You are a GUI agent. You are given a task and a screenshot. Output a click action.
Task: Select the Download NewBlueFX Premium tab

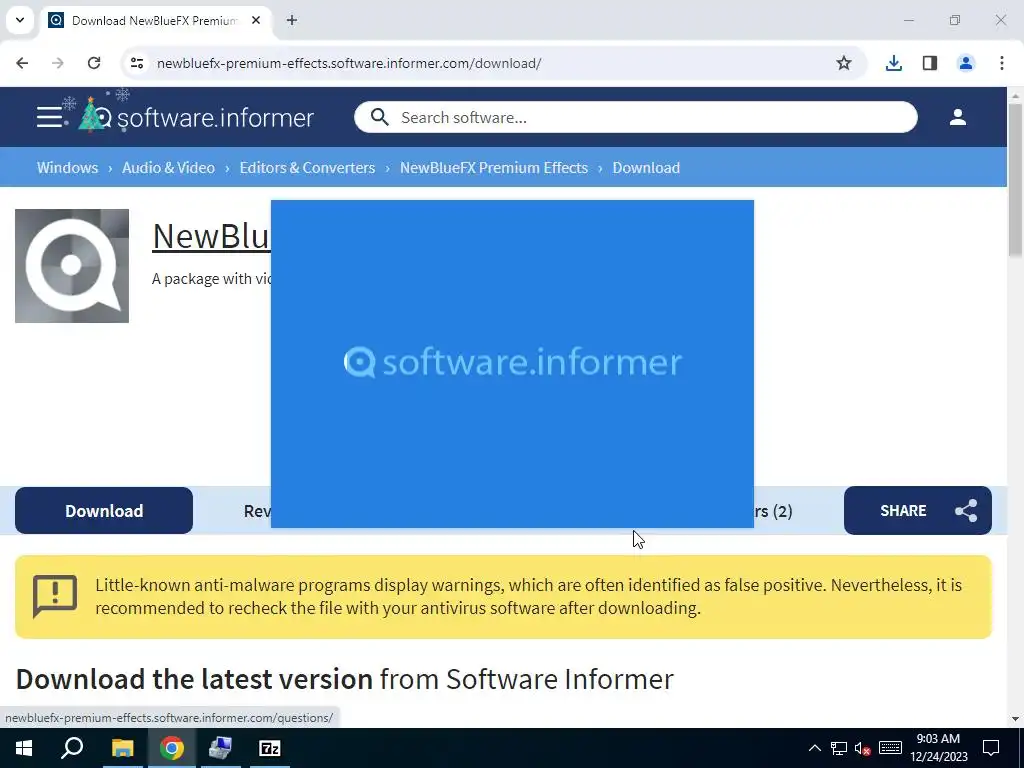(155, 21)
